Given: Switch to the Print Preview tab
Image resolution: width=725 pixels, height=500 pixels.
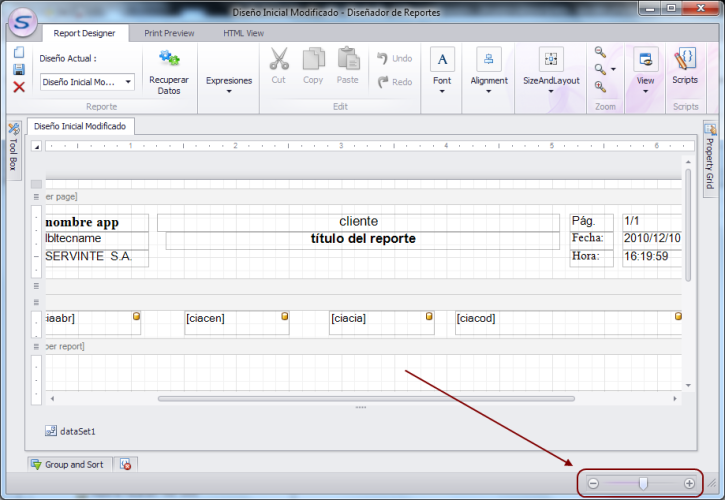Looking at the screenshot, I should (168, 33).
